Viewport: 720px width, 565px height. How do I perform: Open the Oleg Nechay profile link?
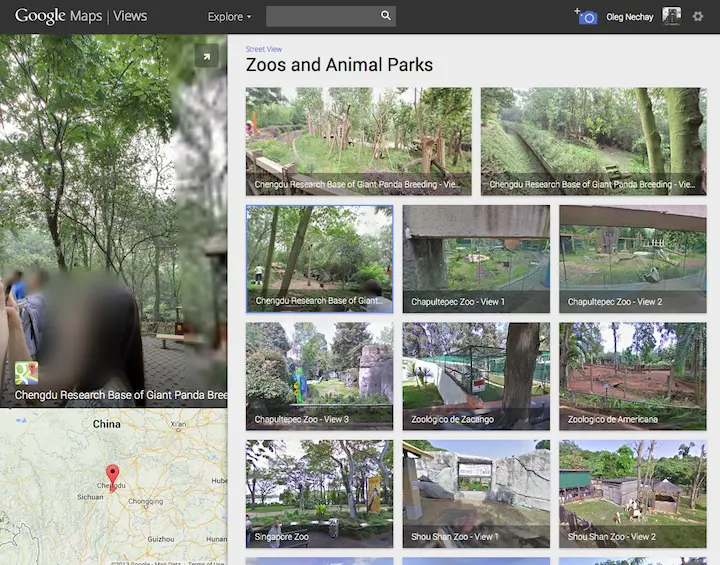pyautogui.click(x=630, y=17)
